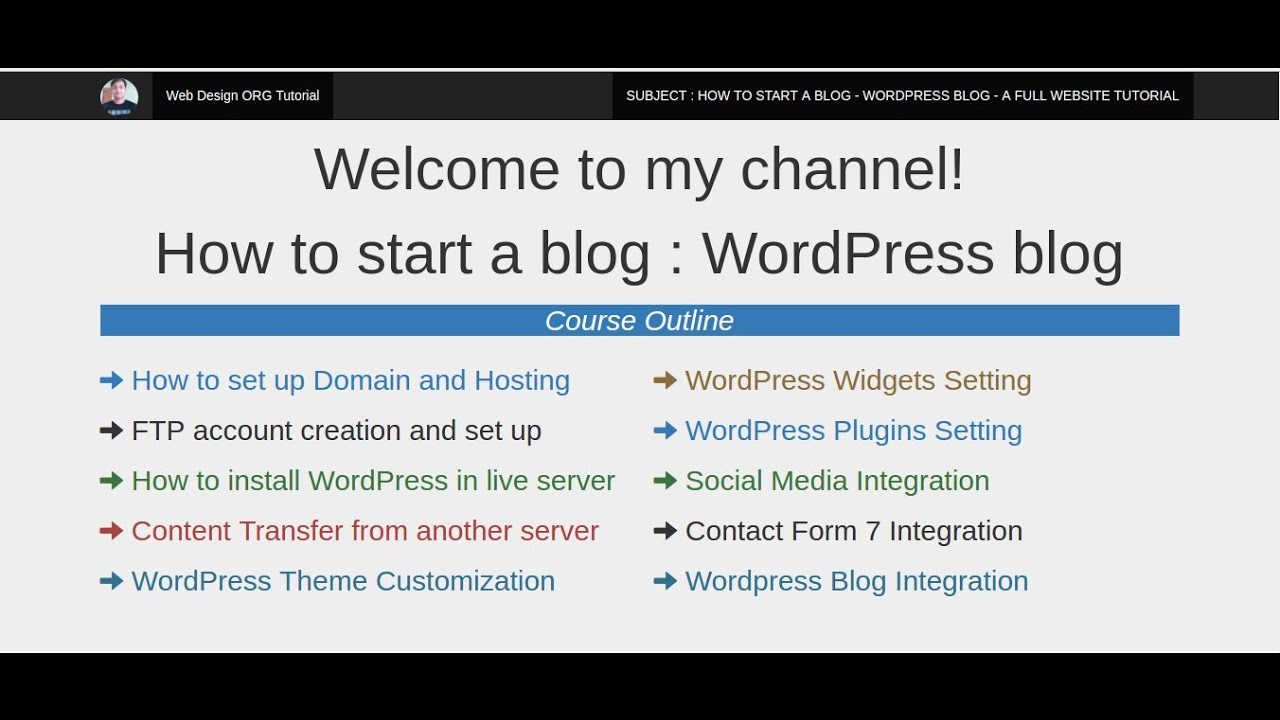The width and height of the screenshot is (1280, 720).
Task: Open Content Transfer from another server
Action: (x=365, y=531)
